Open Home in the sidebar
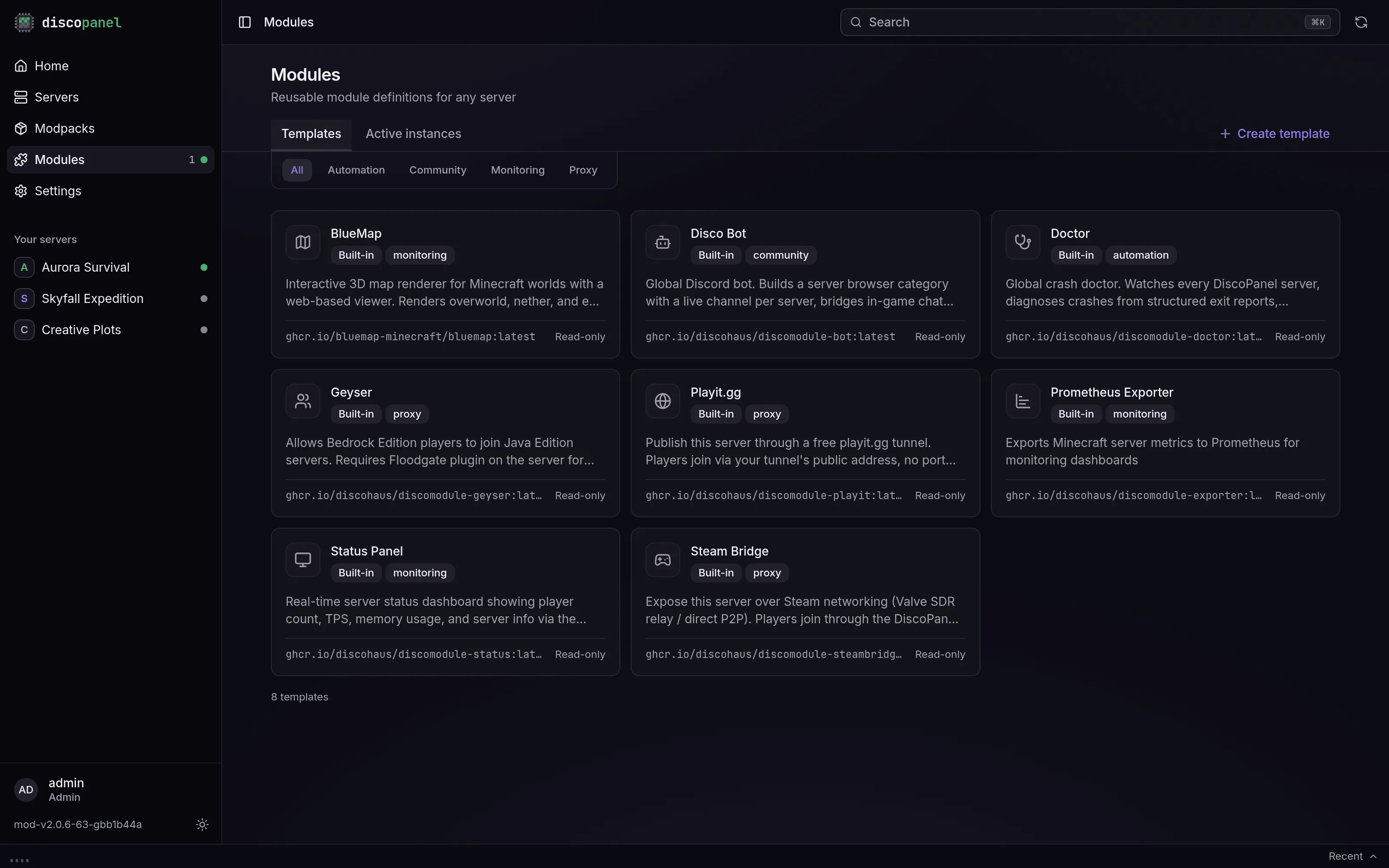This screenshot has height=868, width=1389. point(110,66)
